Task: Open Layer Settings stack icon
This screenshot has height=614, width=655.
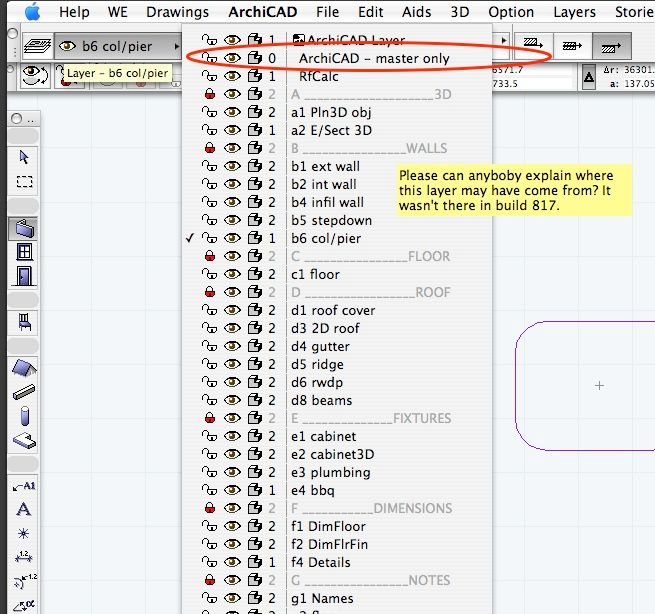Action: pyautogui.click(x=37, y=46)
